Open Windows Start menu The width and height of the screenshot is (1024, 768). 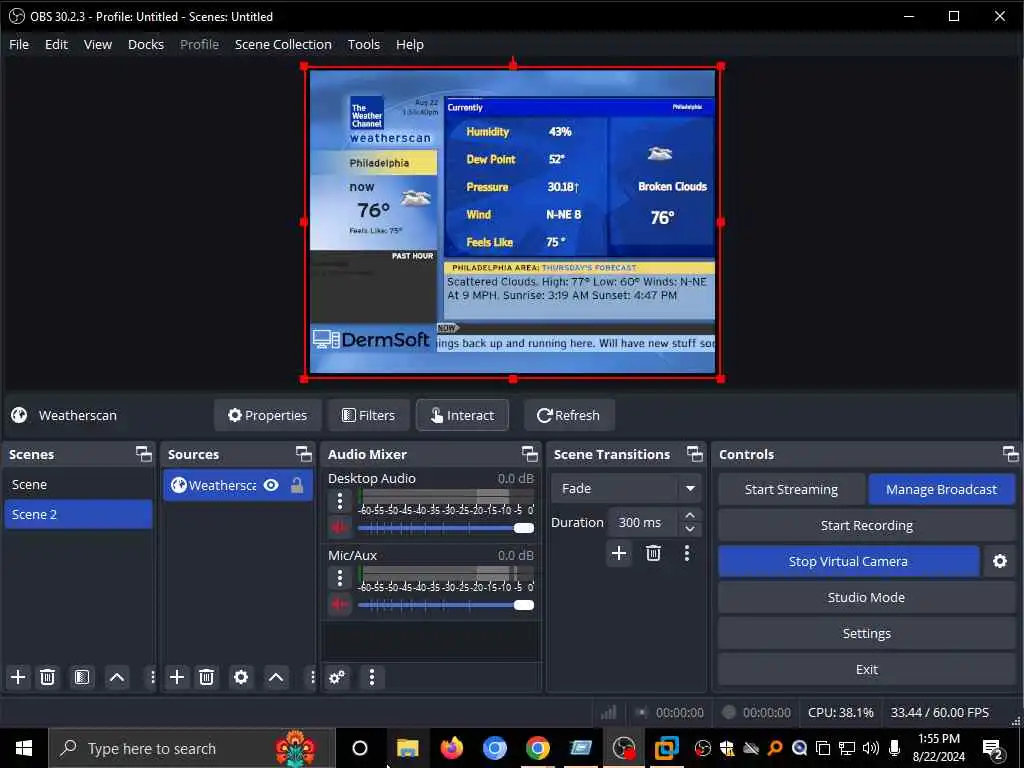24,748
